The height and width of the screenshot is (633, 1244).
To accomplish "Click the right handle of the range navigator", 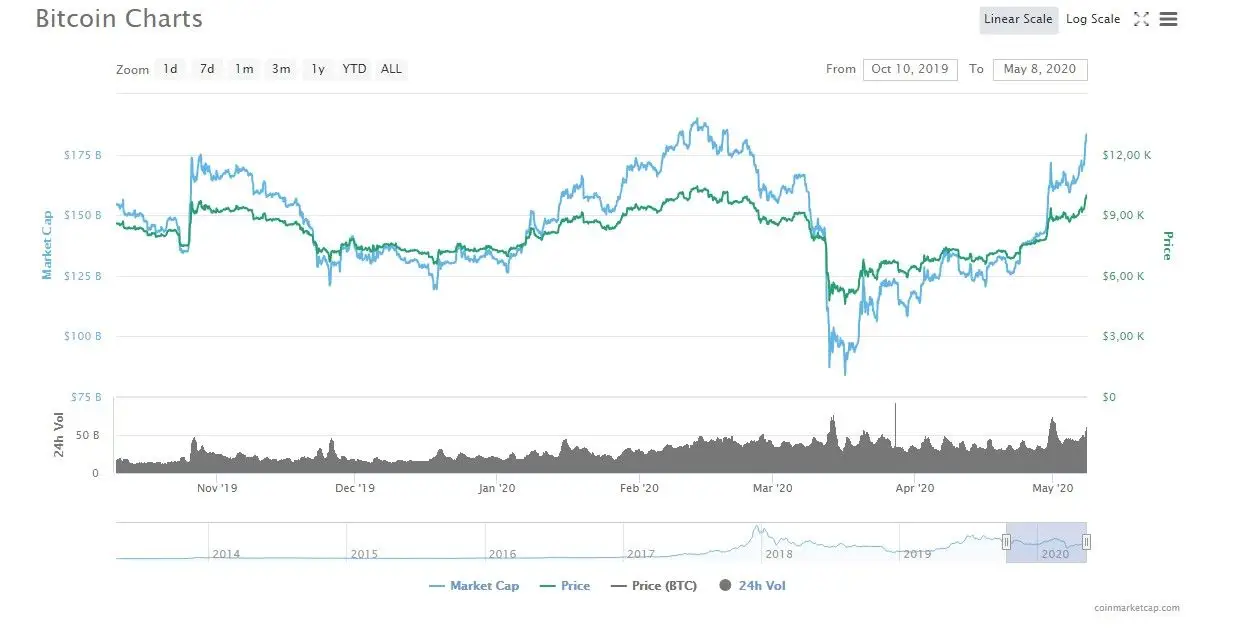I will click(1085, 541).
